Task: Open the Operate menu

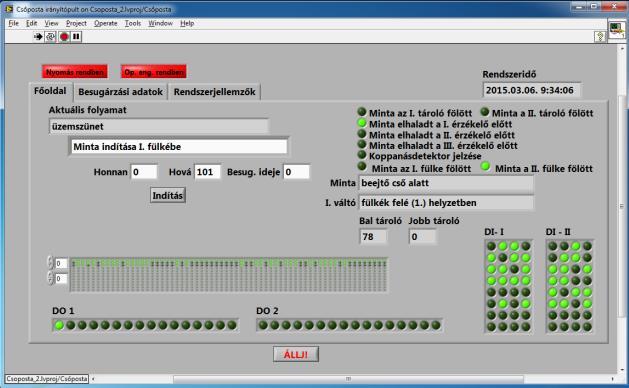Action: point(106,23)
